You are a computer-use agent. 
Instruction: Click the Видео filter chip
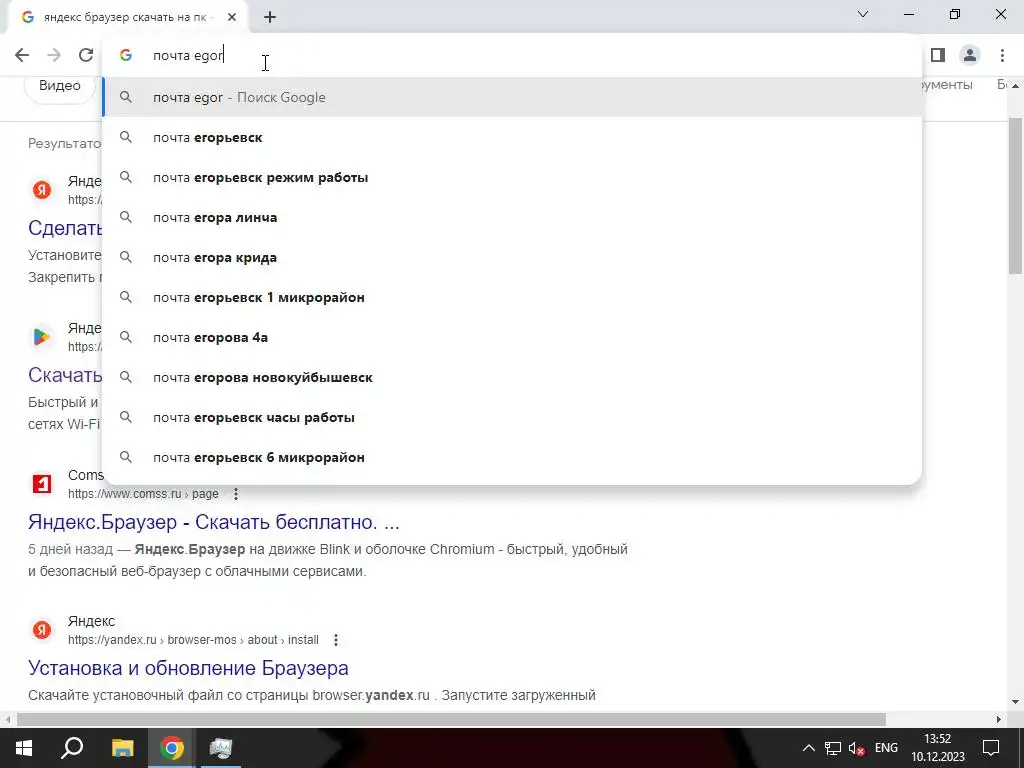(60, 86)
